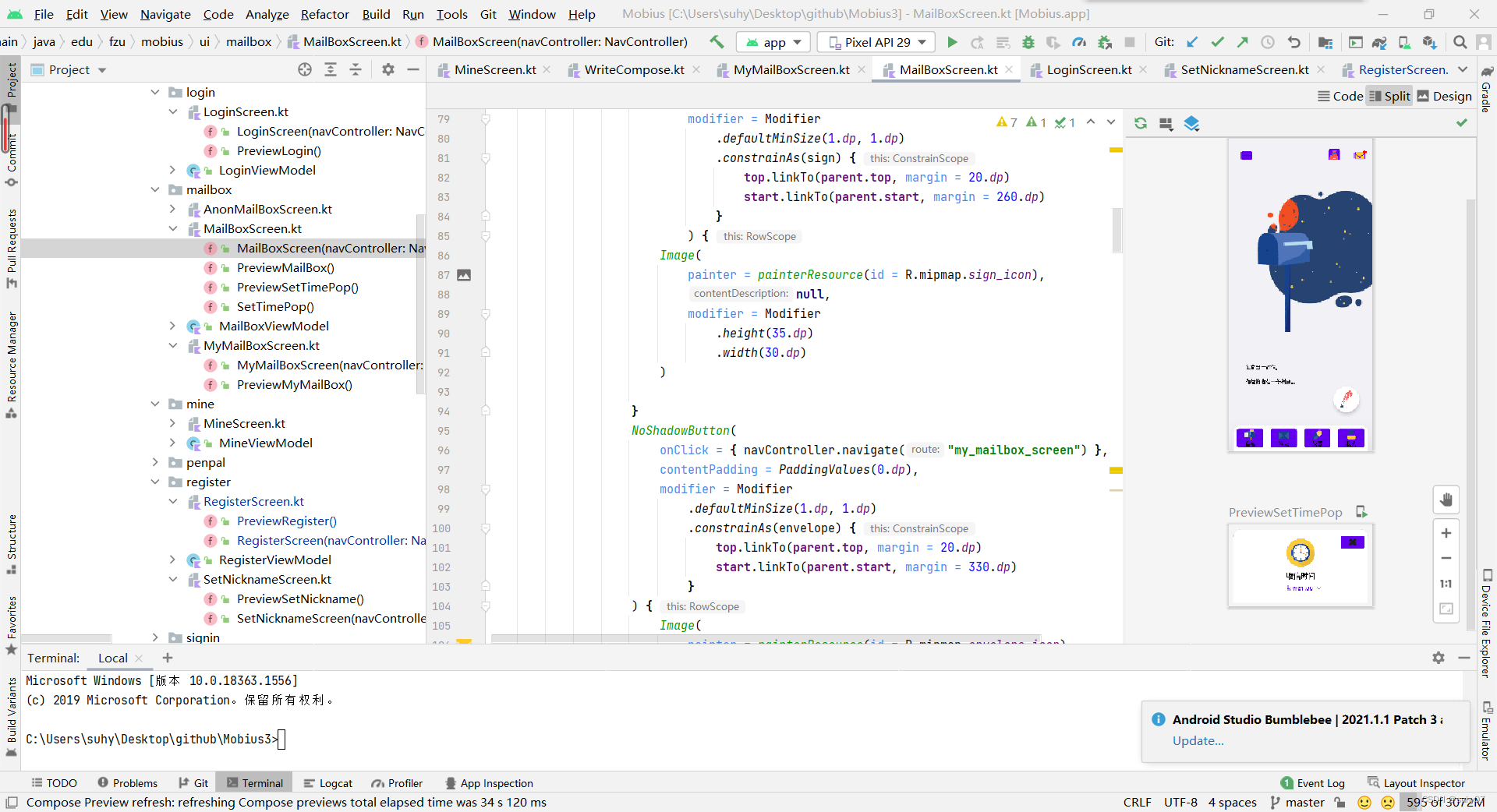Open the Logcat tool window
The image size is (1497, 812).
click(x=328, y=783)
